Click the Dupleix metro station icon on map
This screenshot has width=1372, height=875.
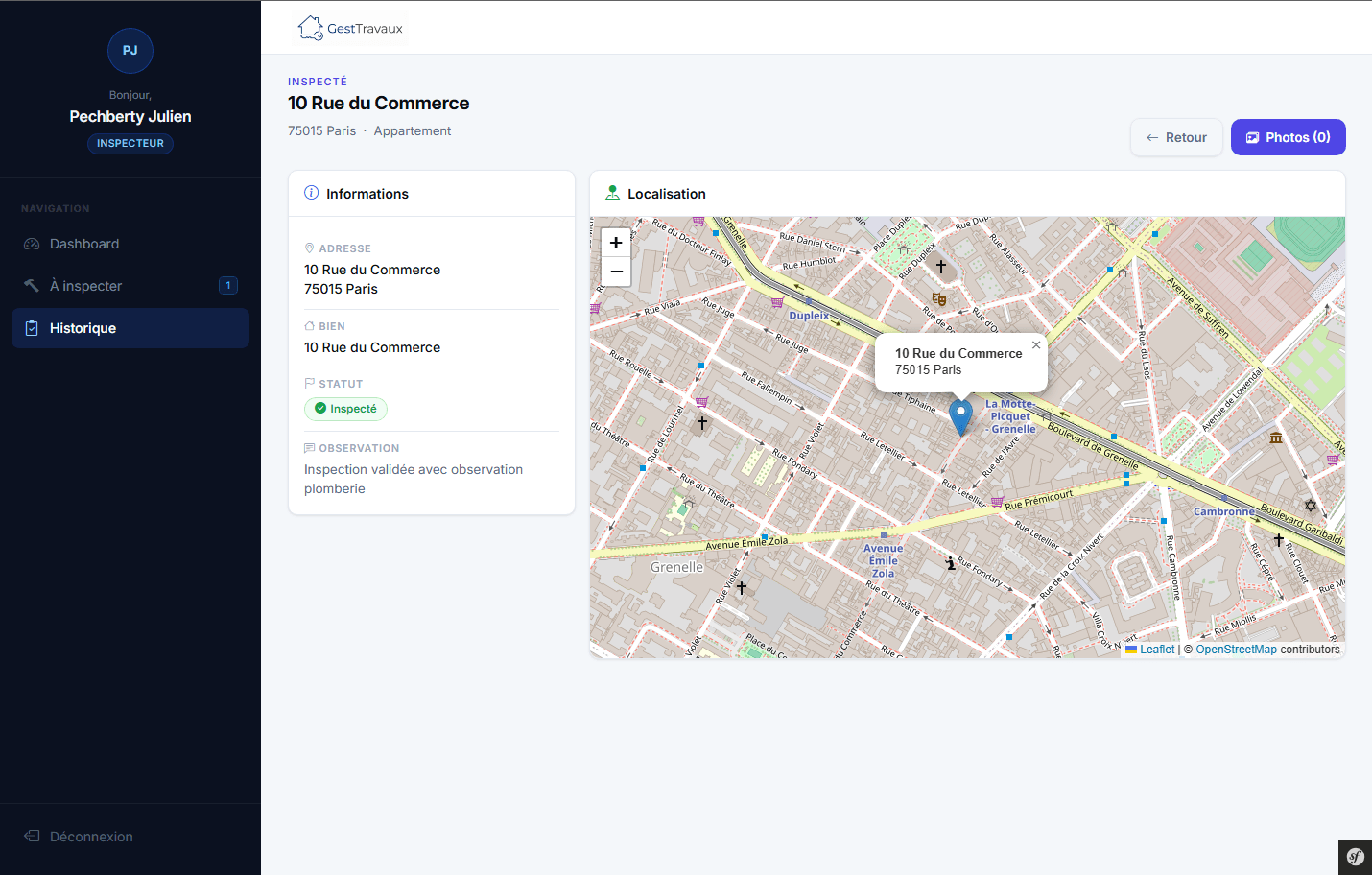click(x=808, y=303)
